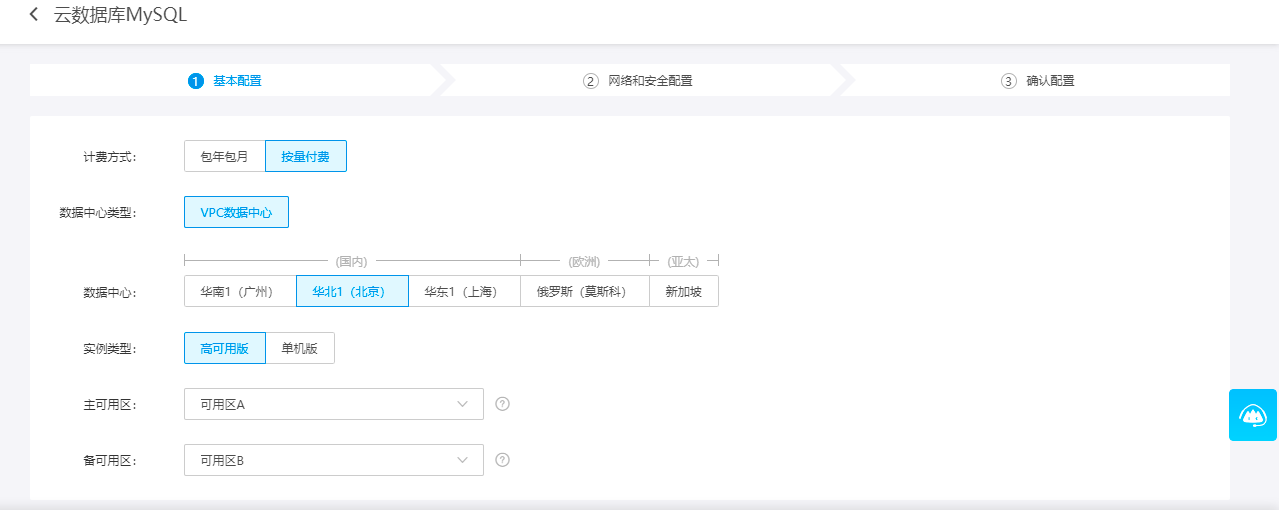This screenshot has height=510, width=1279.
Task: Click the 云数据库MySQL page title
Action: coord(120,15)
